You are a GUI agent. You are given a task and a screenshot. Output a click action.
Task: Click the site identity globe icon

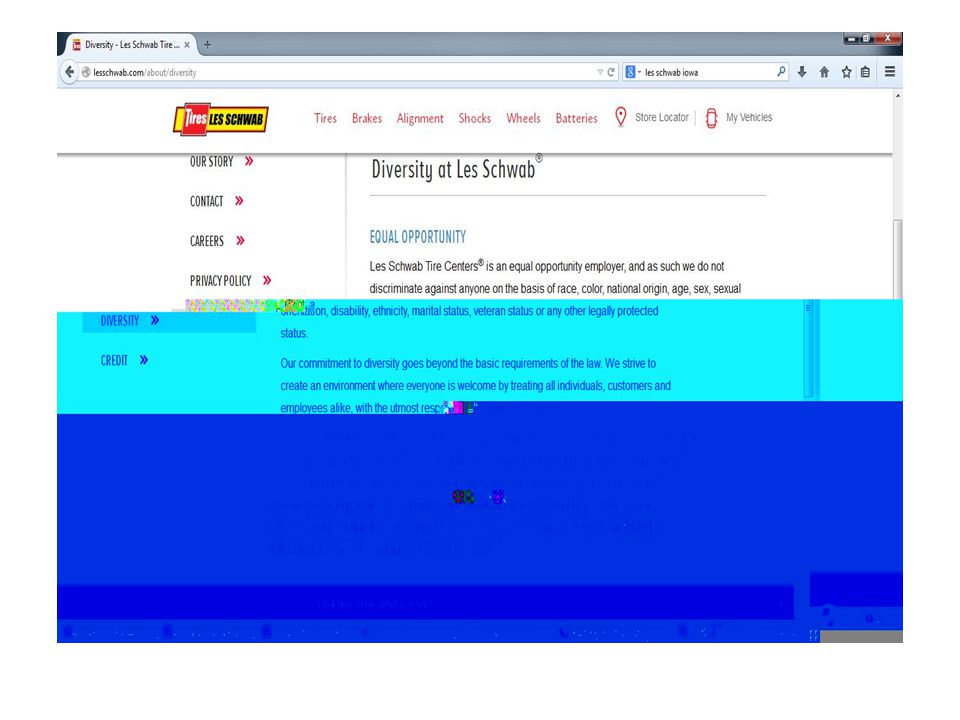(x=86, y=72)
